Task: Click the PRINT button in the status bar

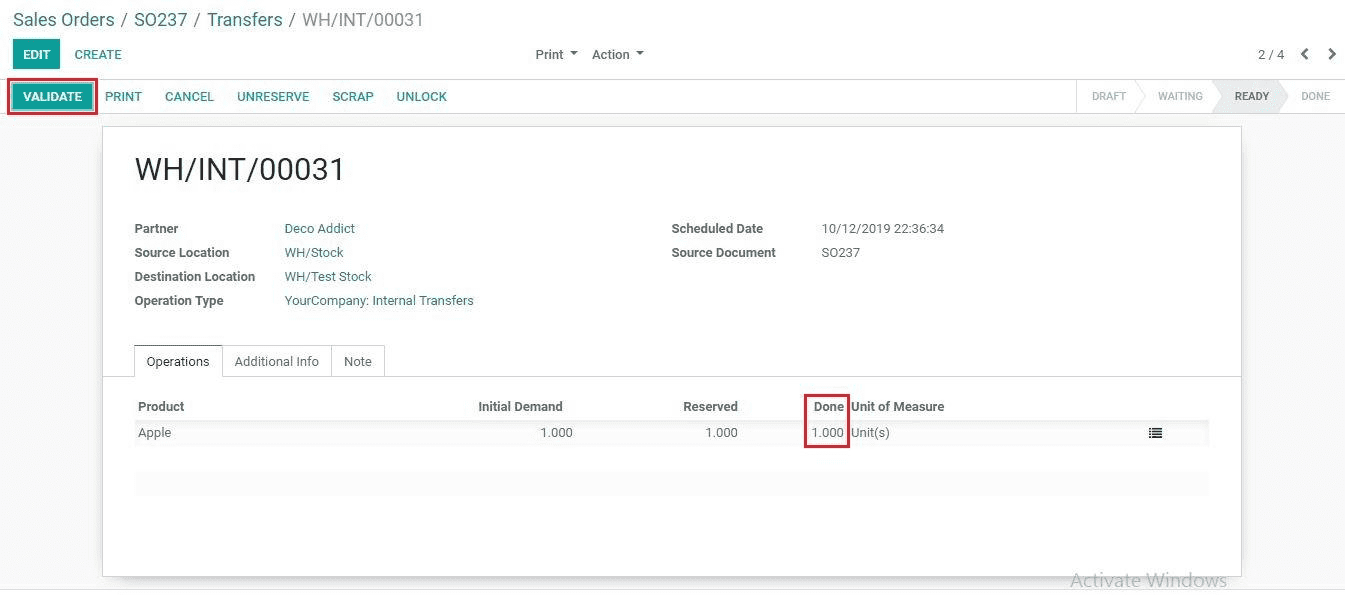Action: tap(123, 97)
